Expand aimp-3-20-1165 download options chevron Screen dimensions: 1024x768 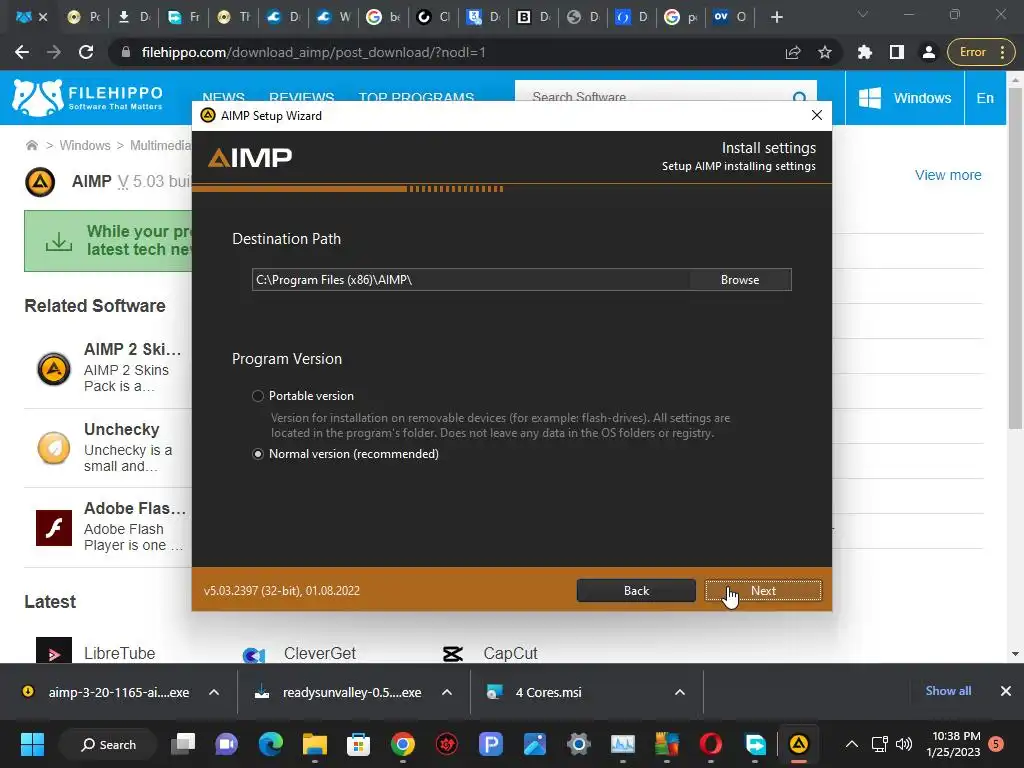[x=214, y=692]
